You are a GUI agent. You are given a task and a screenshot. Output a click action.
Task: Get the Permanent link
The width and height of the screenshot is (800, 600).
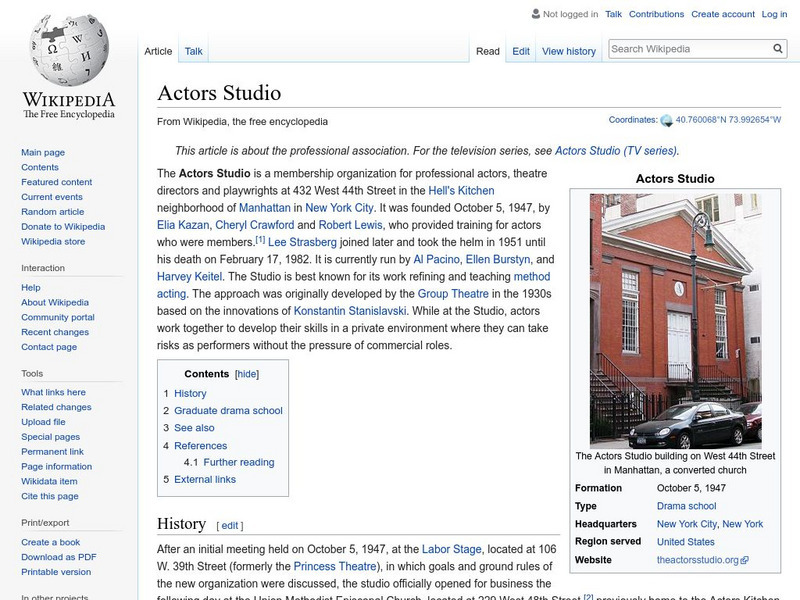click(52, 452)
